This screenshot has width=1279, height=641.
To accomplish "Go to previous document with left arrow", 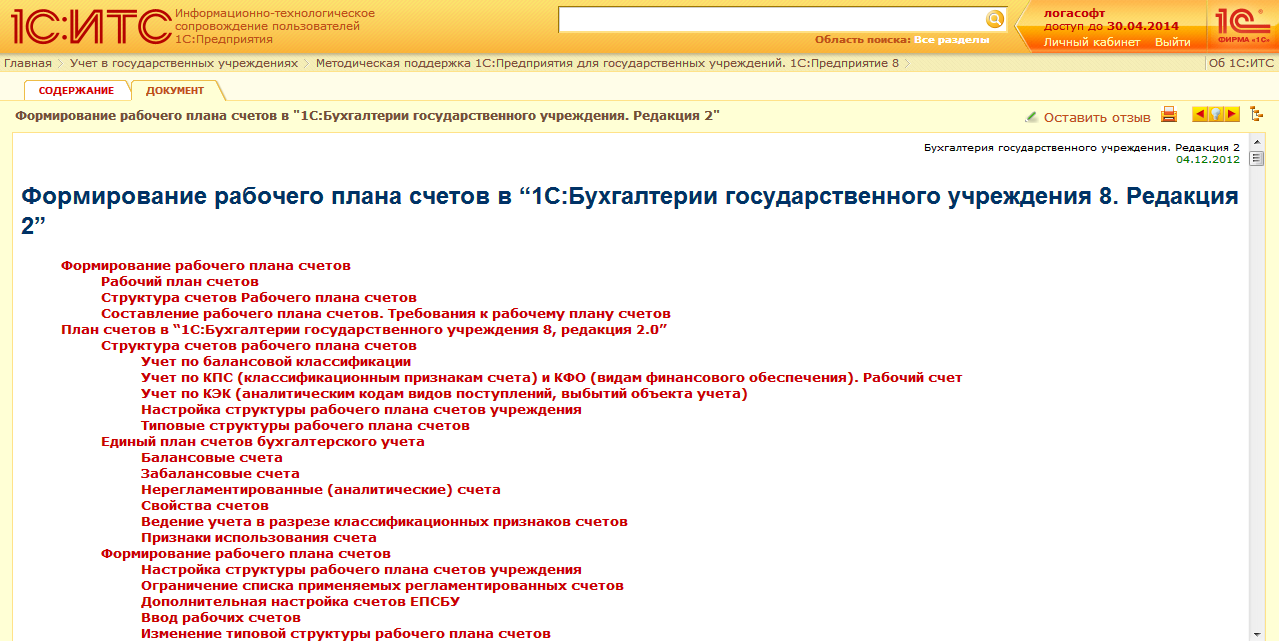I will [x=1200, y=115].
